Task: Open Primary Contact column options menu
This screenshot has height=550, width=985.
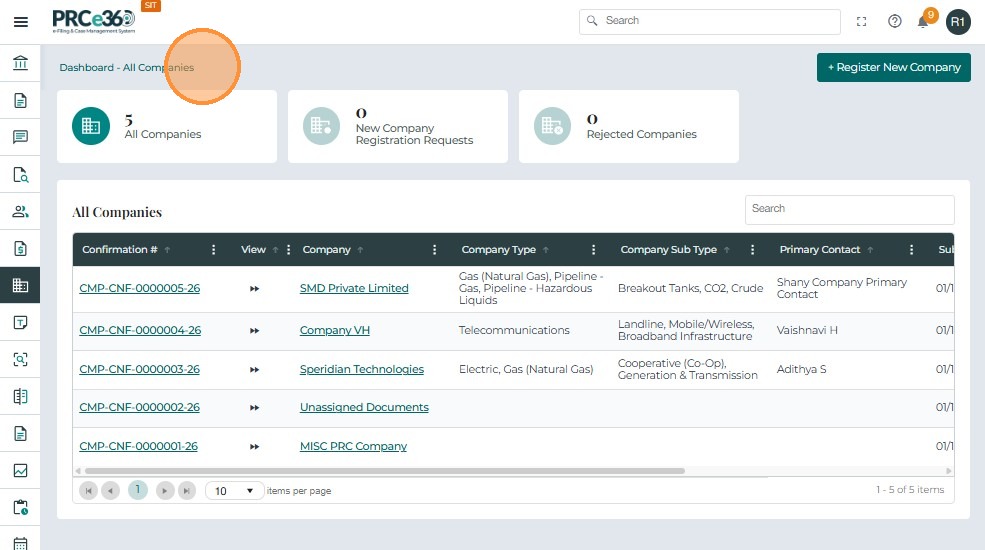Action: 911,250
